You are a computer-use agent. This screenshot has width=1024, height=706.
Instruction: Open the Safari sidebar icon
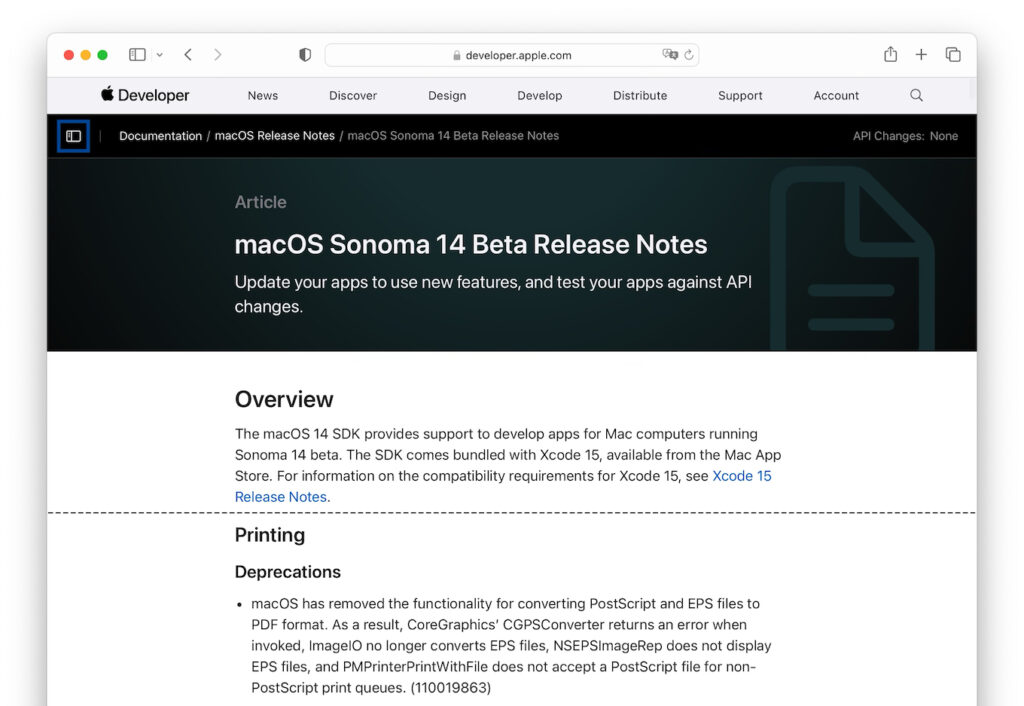pos(136,55)
